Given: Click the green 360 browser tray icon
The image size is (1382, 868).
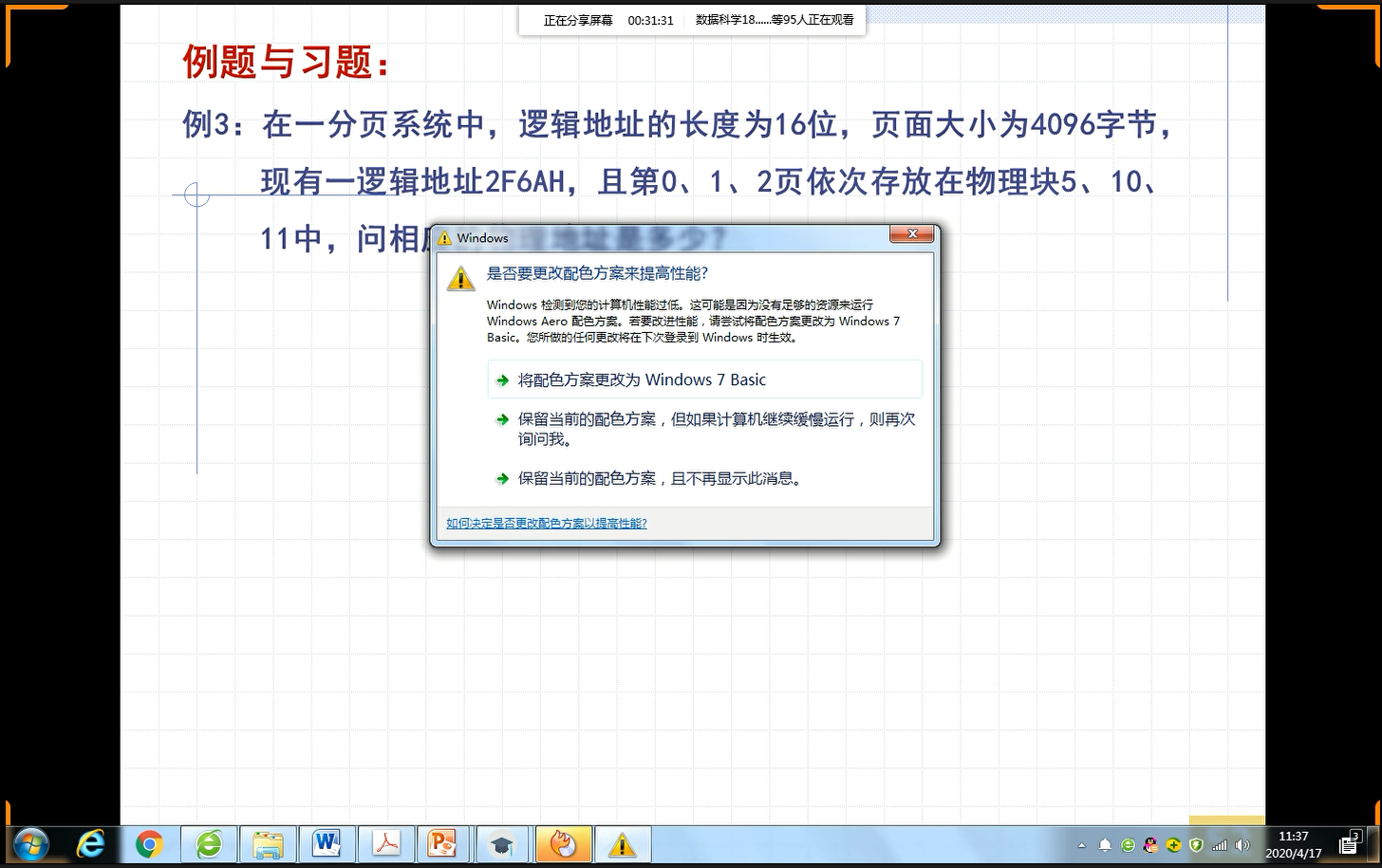Looking at the screenshot, I should coord(1128,845).
